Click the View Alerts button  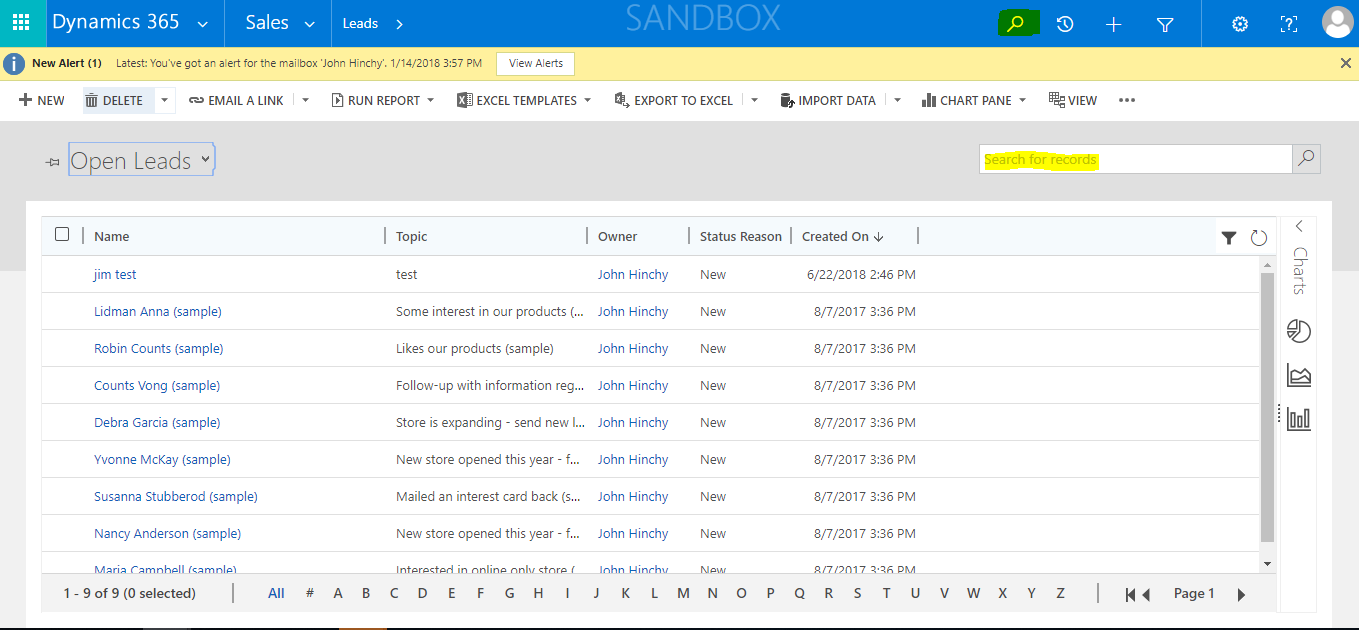click(535, 63)
